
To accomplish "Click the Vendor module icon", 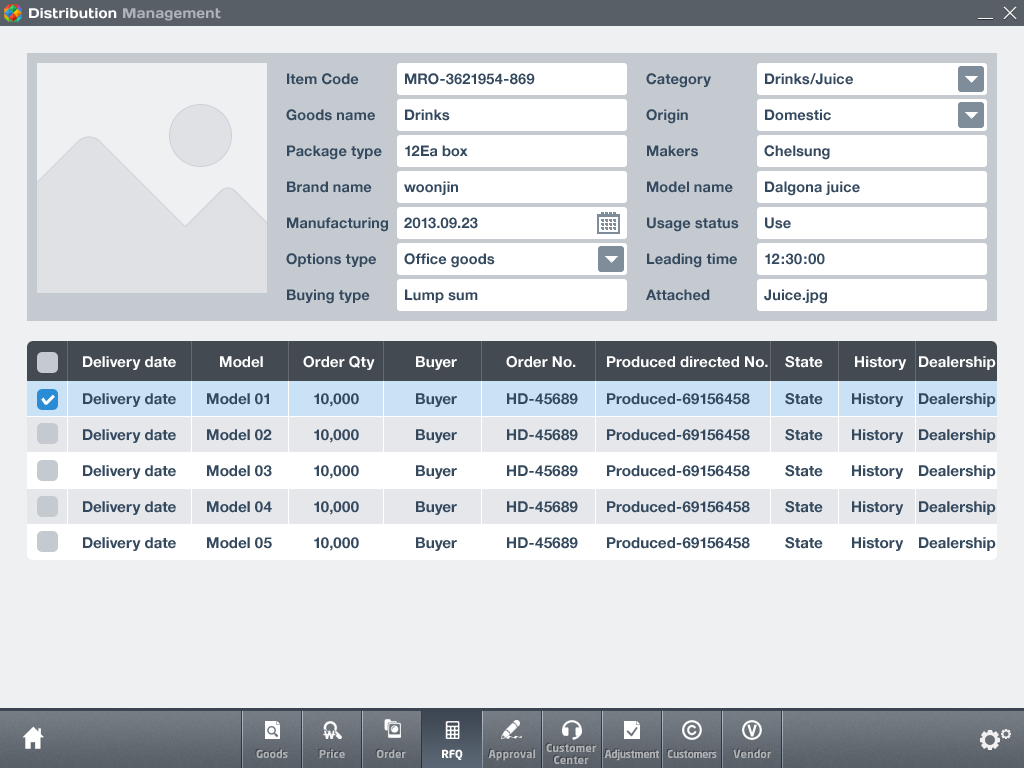I will tap(751, 738).
